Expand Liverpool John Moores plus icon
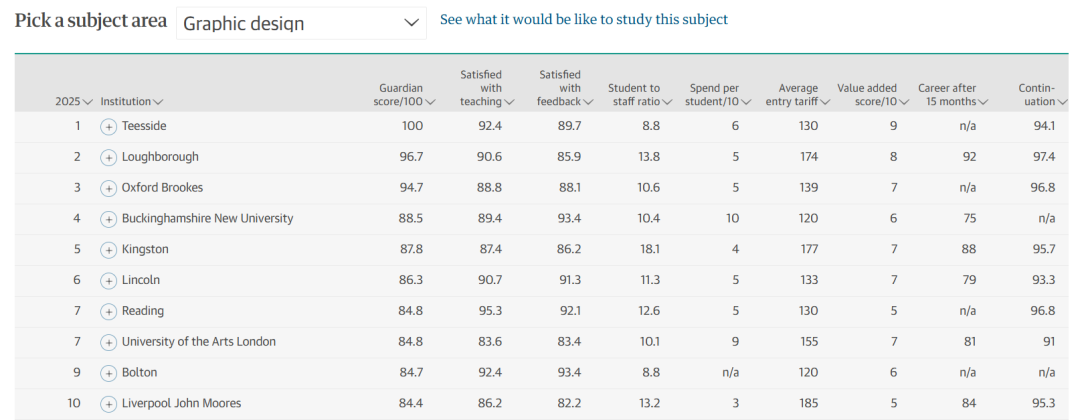The width and height of the screenshot is (1080, 420). coord(108,404)
